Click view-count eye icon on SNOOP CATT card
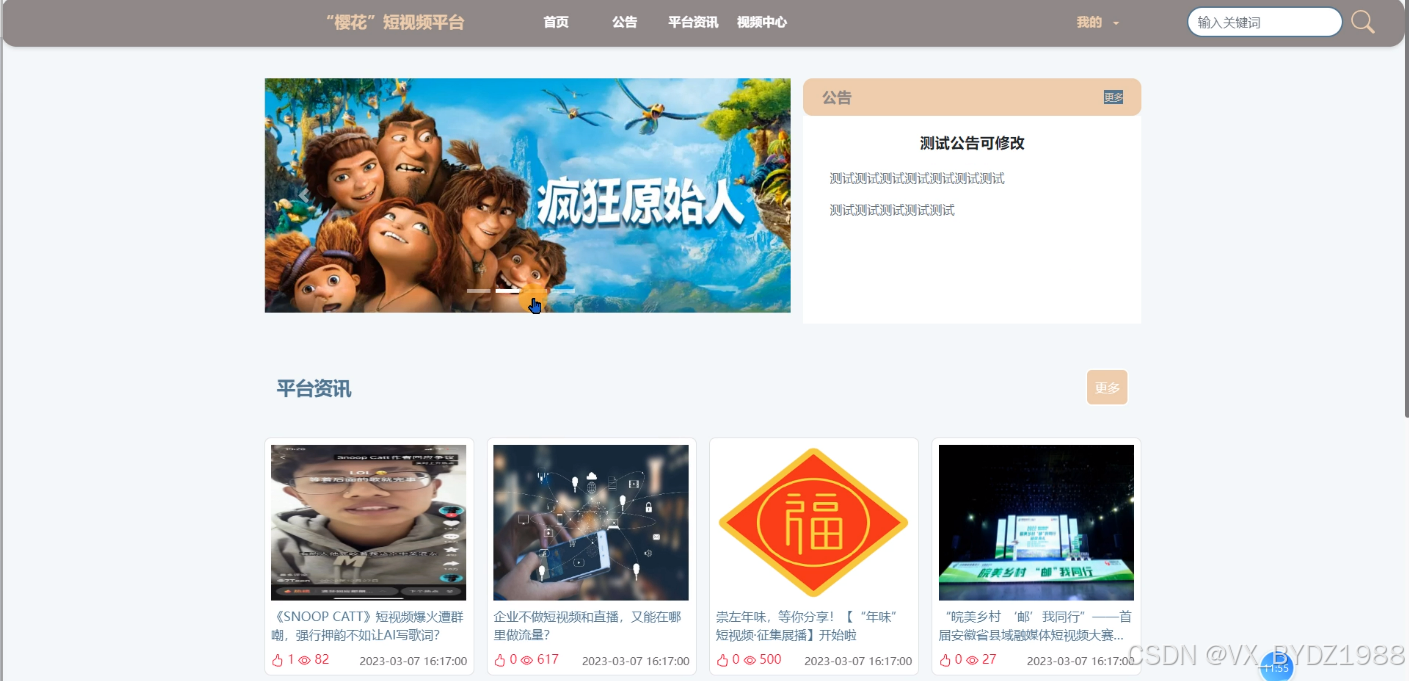 pyautogui.click(x=305, y=660)
